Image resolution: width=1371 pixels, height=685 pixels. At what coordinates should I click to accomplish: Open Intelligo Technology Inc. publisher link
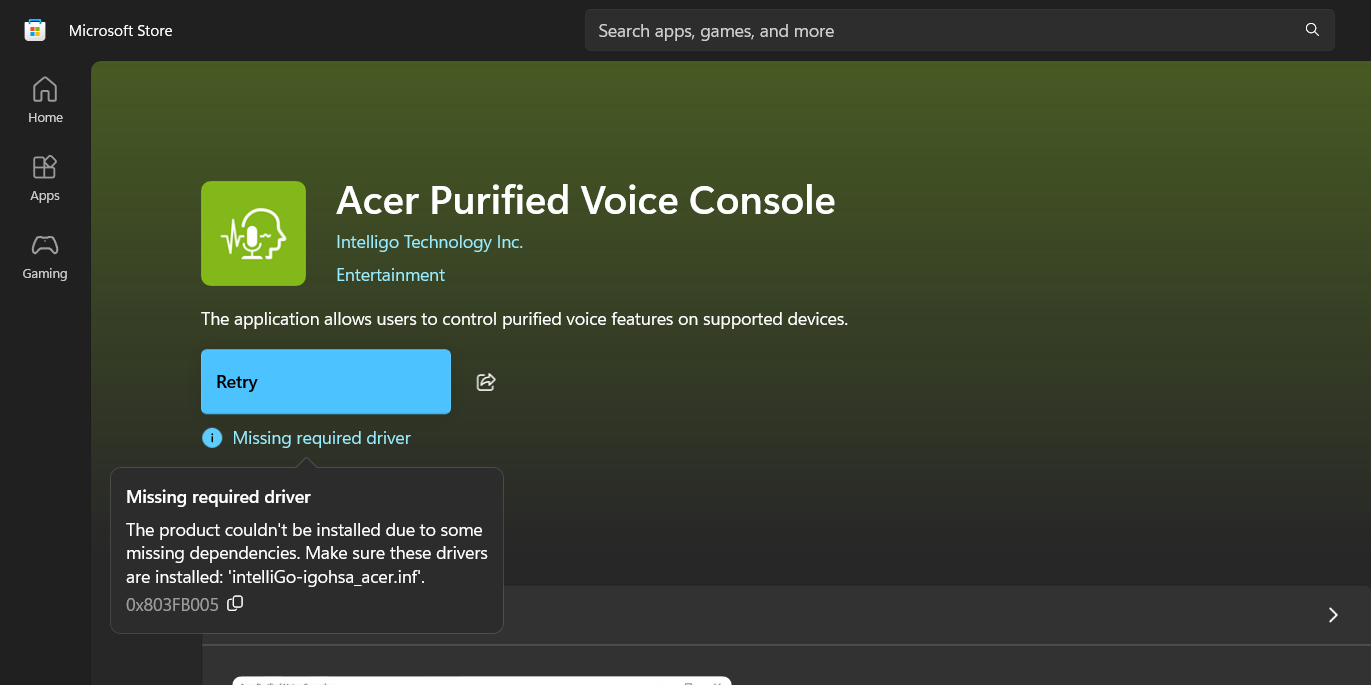click(x=429, y=242)
